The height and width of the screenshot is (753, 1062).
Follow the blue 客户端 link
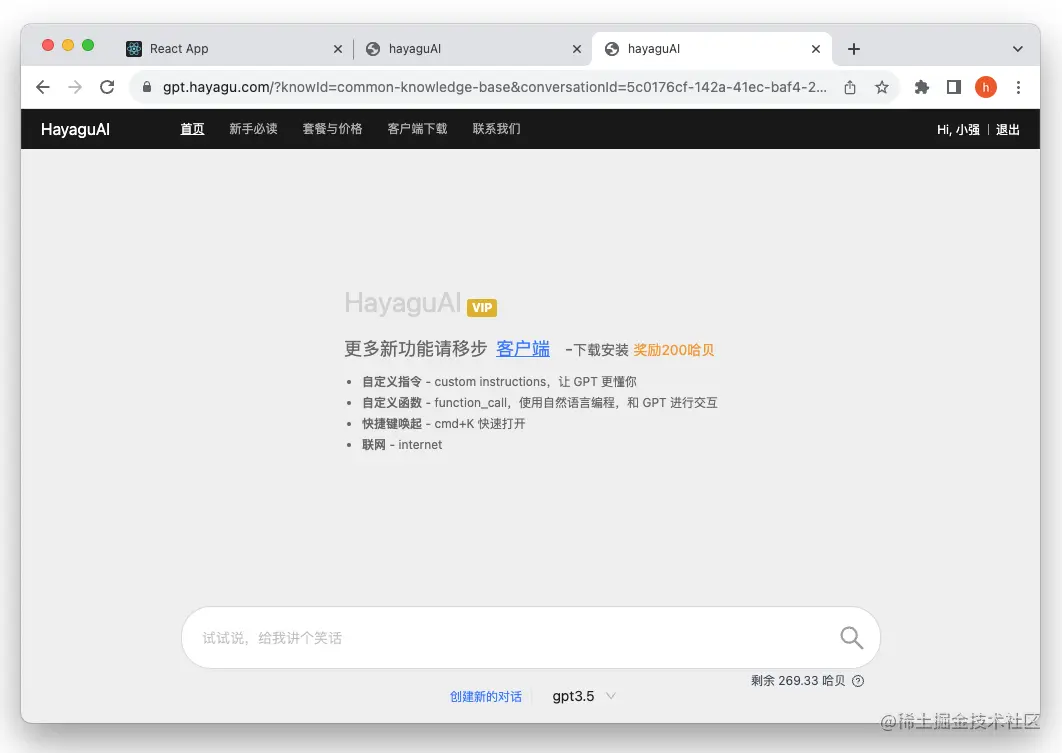pyautogui.click(x=523, y=349)
